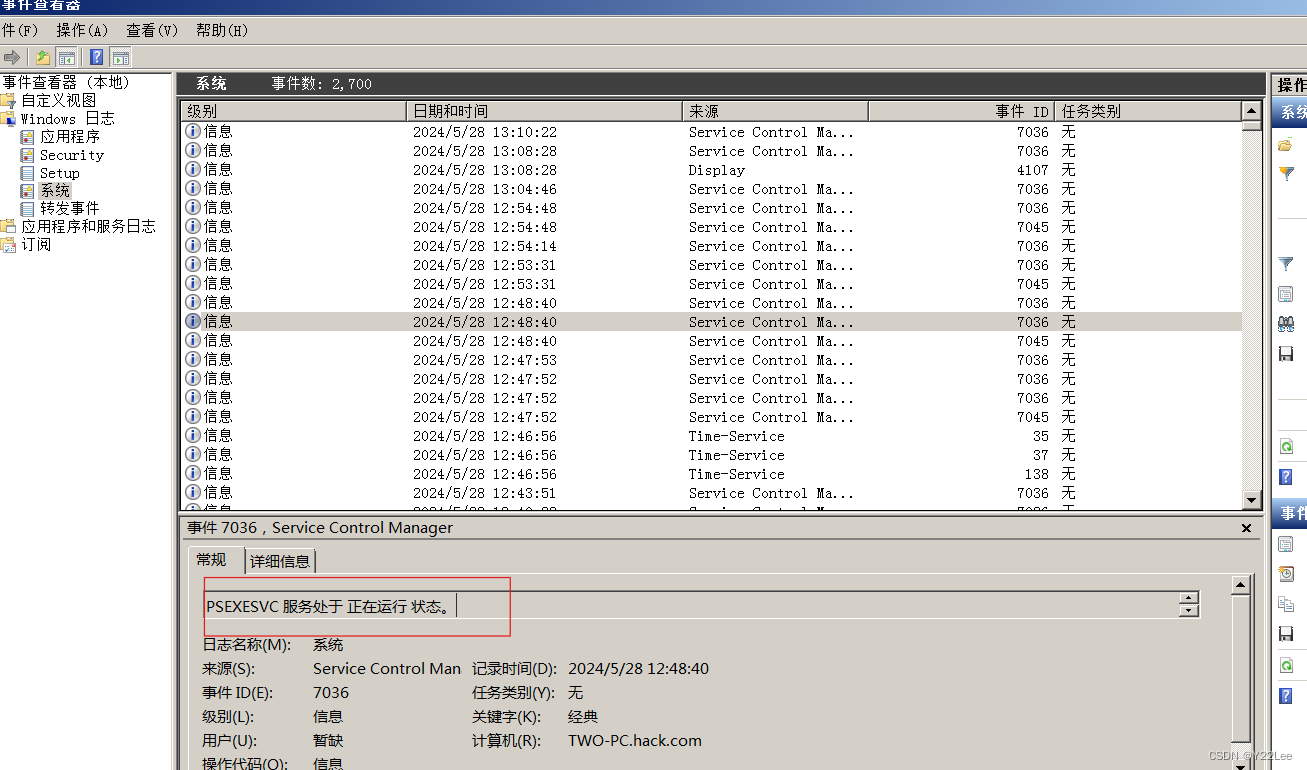This screenshot has height=770, width=1307.
Task: Sort by the 事件 ID column header
Action: tap(961, 111)
